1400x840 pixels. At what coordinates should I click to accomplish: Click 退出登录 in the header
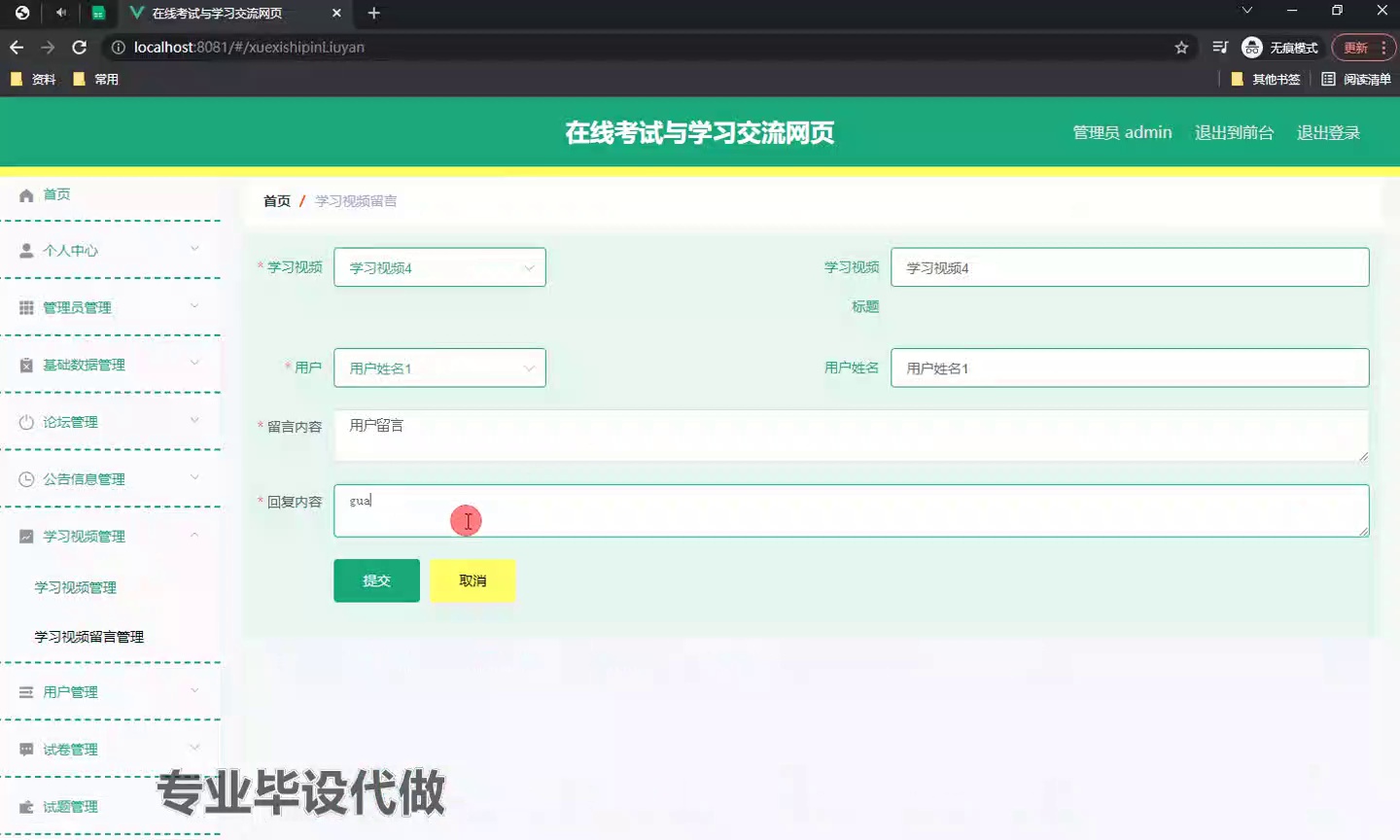(x=1328, y=133)
